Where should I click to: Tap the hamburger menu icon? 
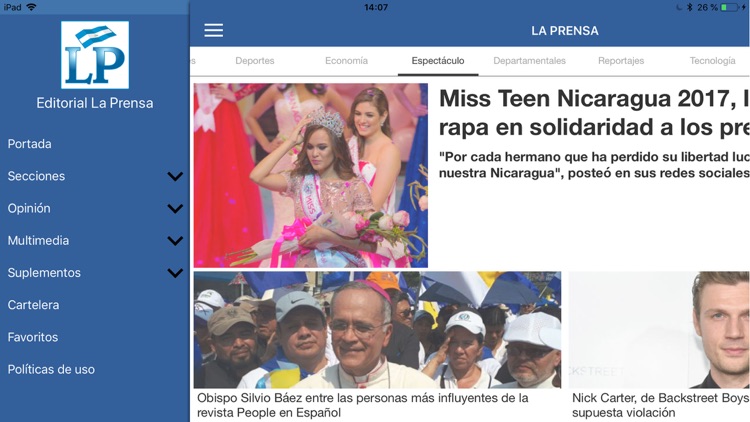click(x=213, y=30)
